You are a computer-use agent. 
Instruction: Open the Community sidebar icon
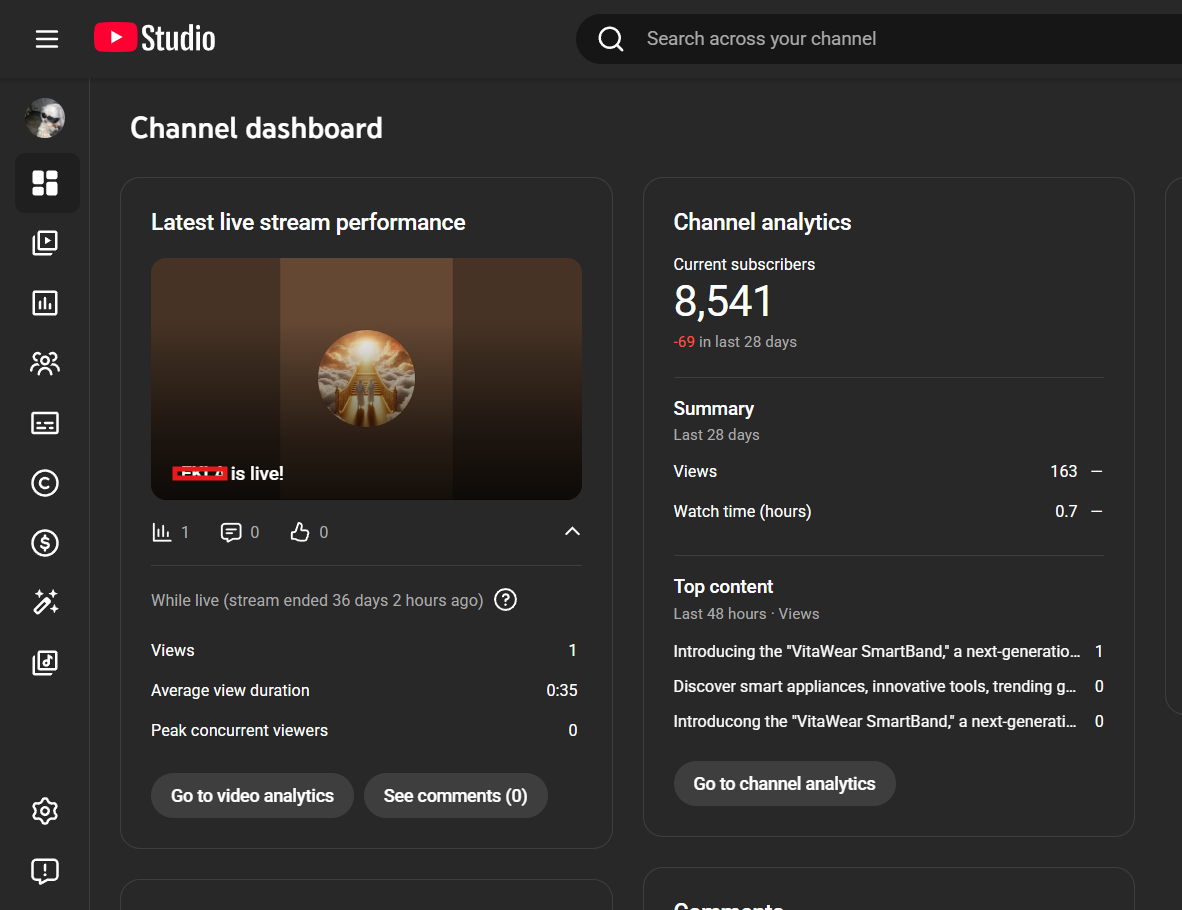pyautogui.click(x=45, y=363)
